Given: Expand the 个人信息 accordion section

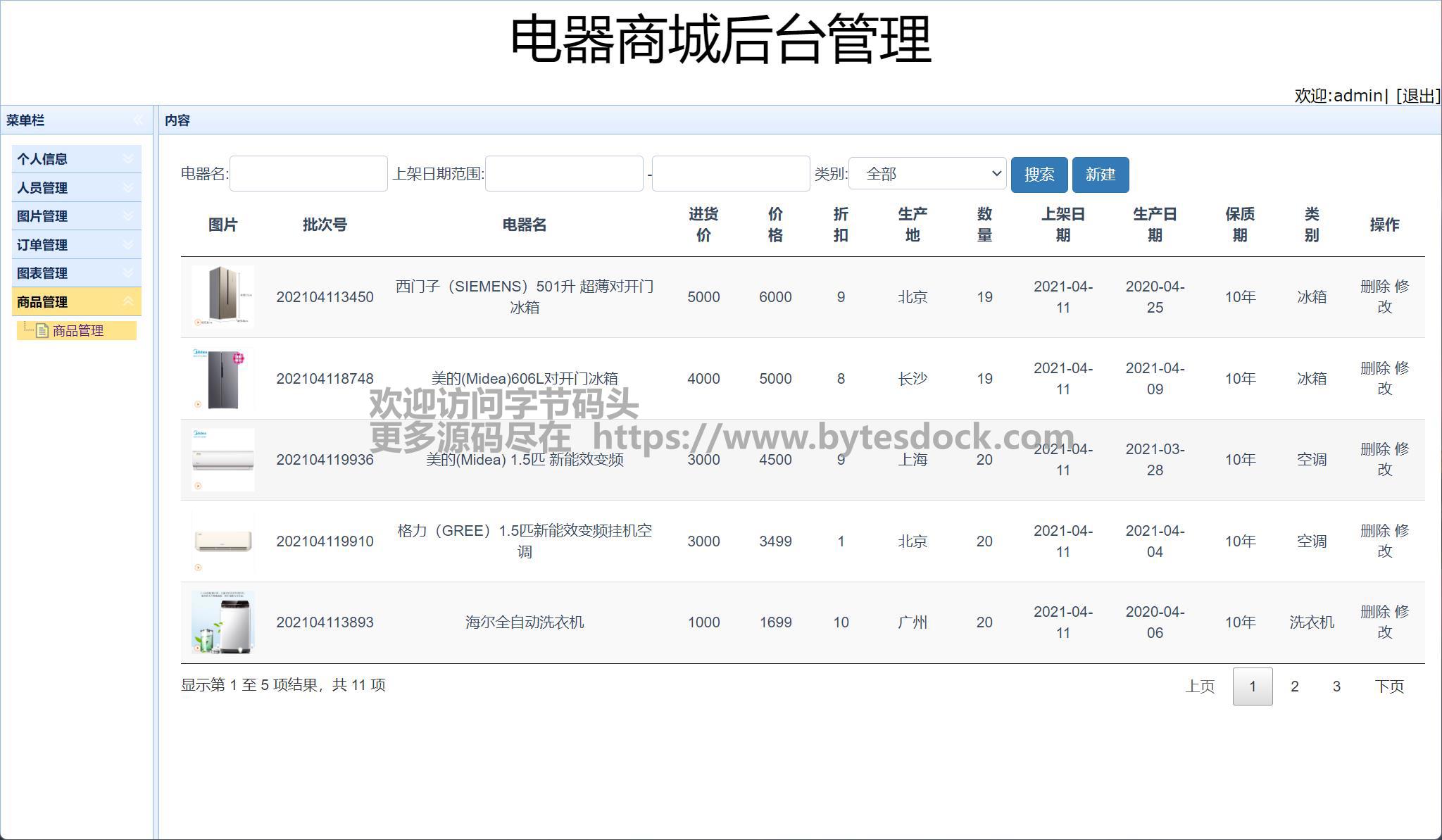Looking at the screenshot, I should [42, 159].
